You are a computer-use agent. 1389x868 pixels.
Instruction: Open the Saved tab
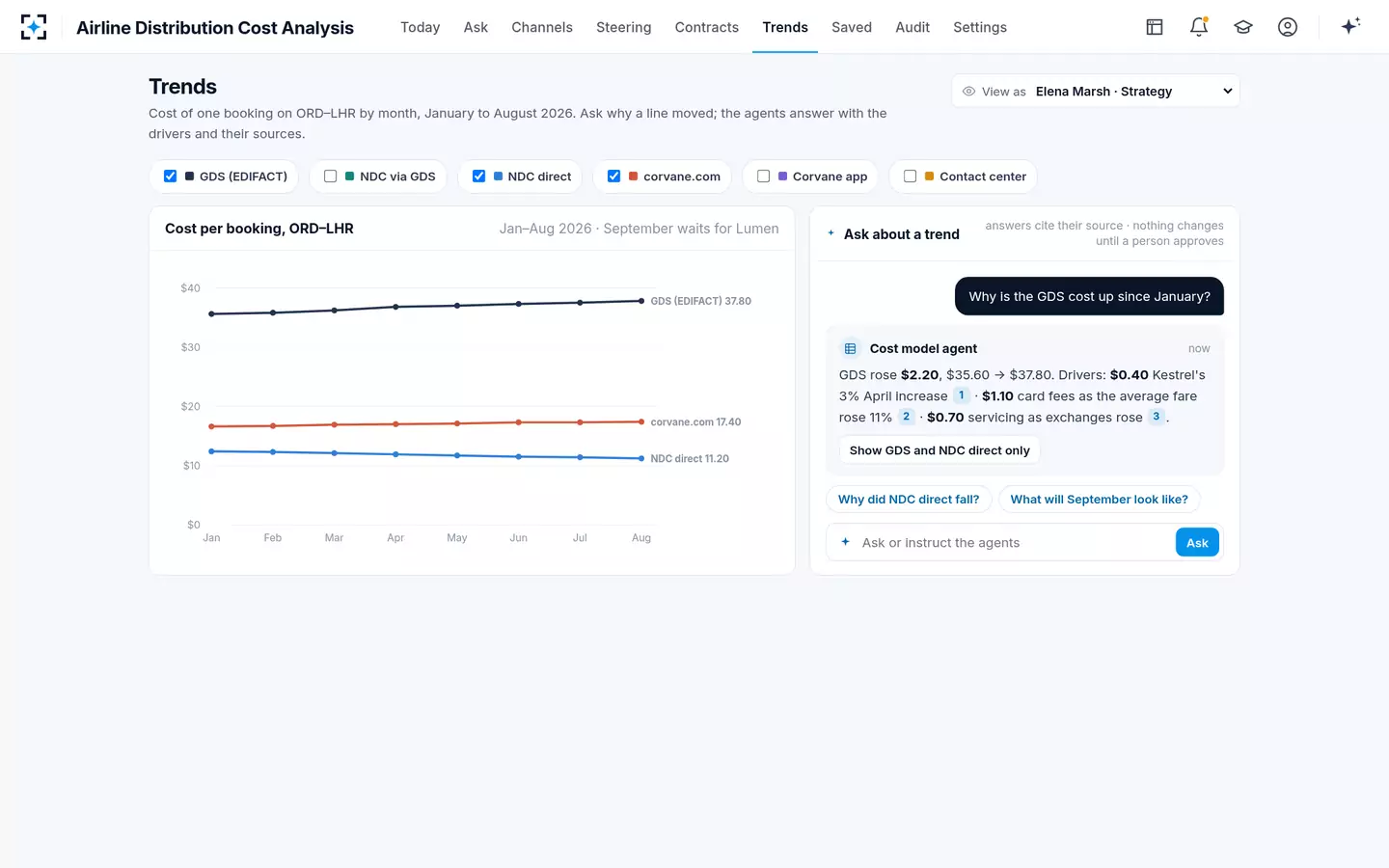click(x=852, y=27)
